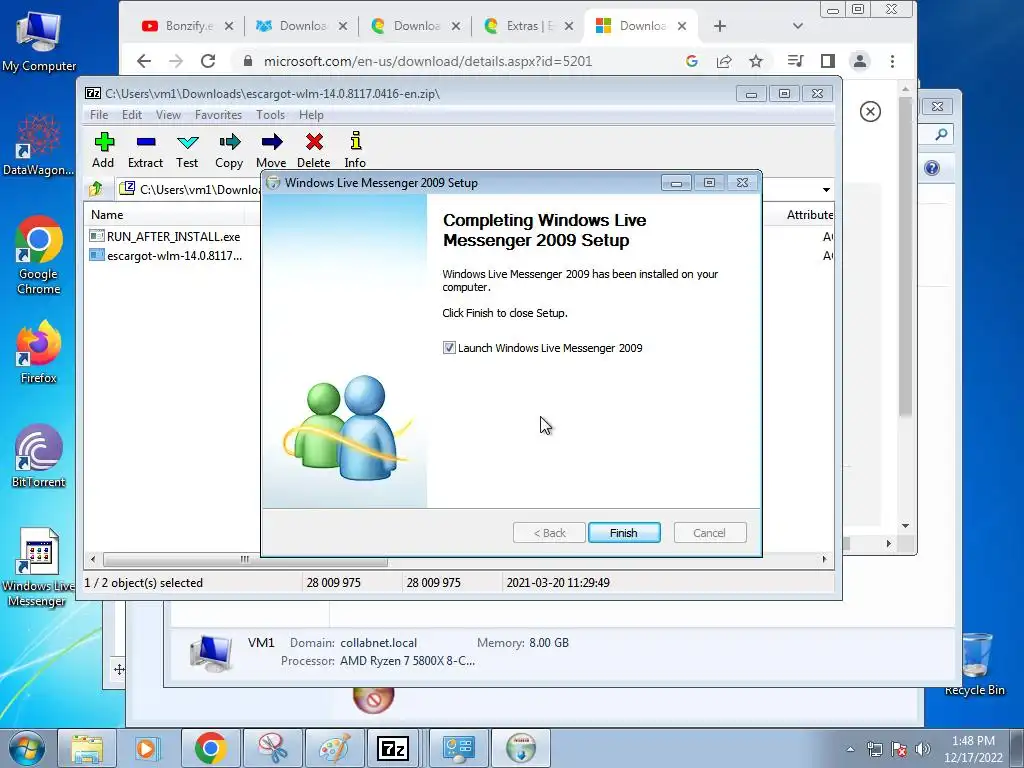The image size is (1024, 768).
Task: Click the volume speaker tray icon
Action: tap(923, 749)
